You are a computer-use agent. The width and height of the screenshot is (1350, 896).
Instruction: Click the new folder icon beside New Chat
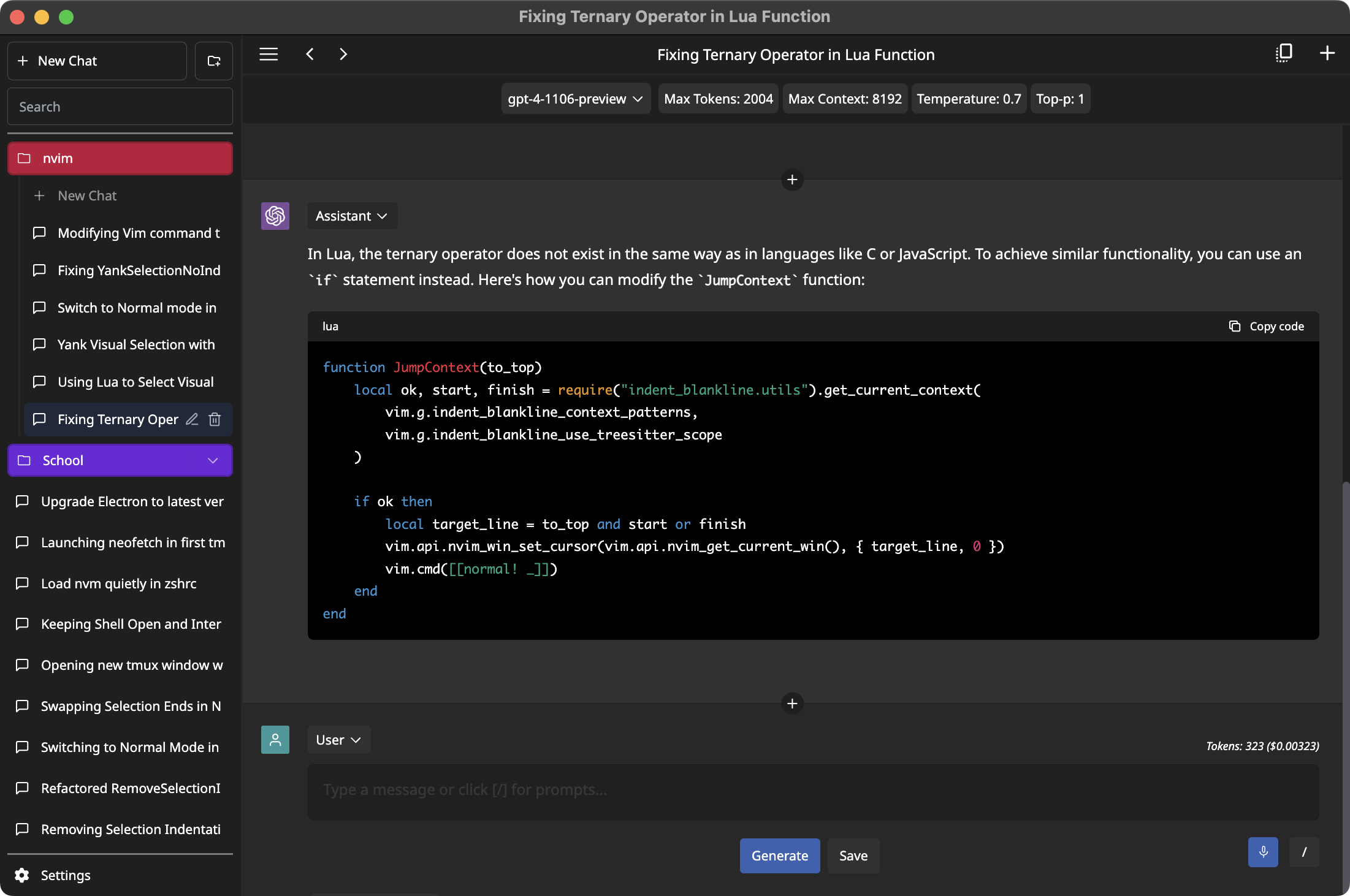pyautogui.click(x=213, y=61)
